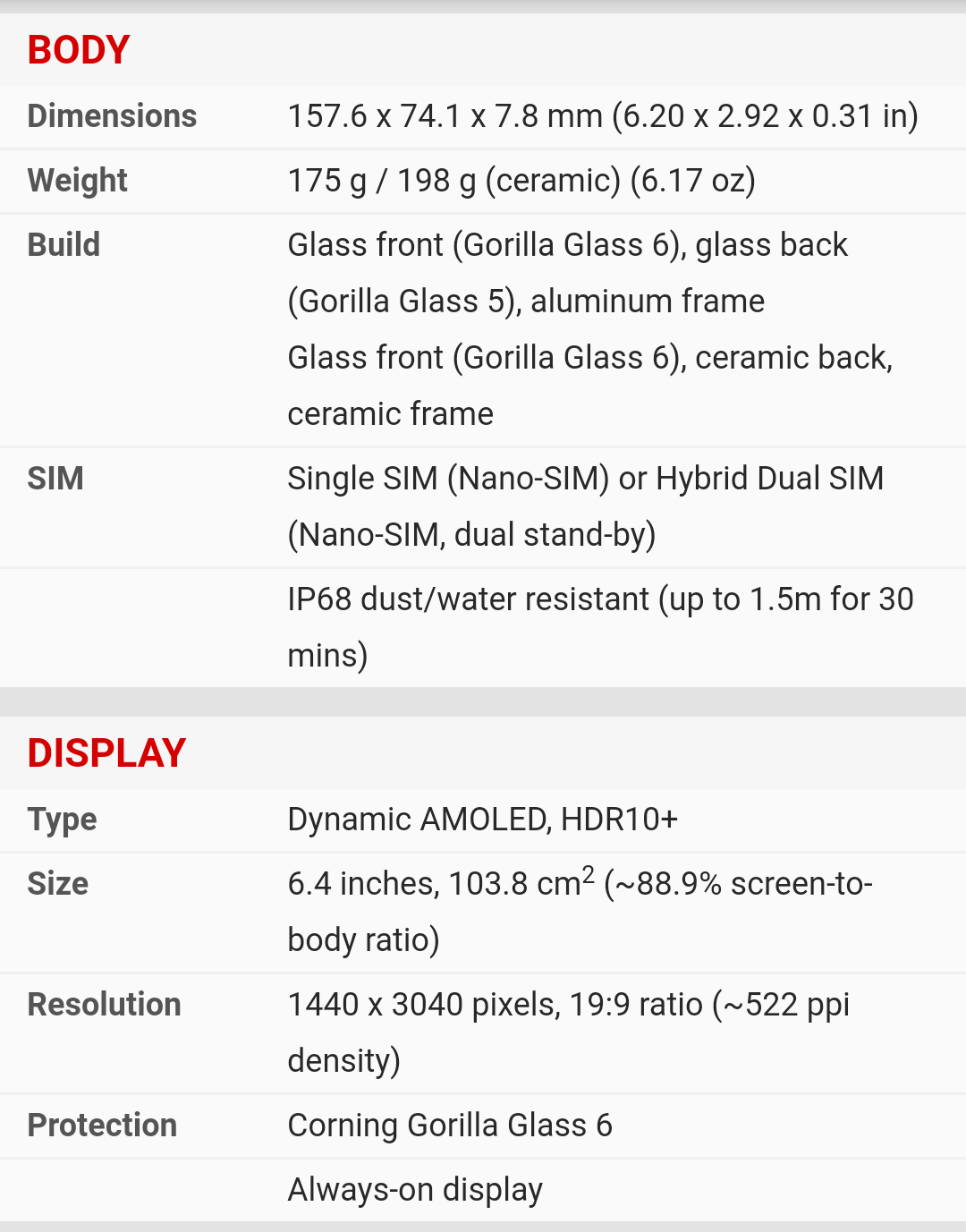Select the 175 g / 198 g weight value

(521, 181)
